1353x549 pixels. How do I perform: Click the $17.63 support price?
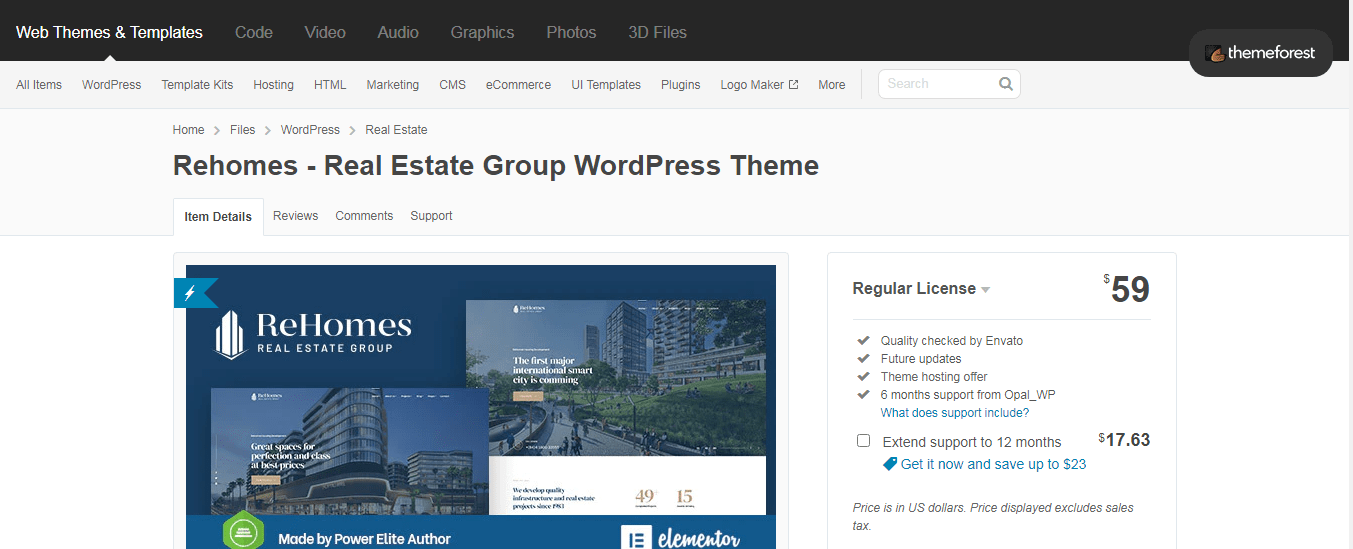pyautogui.click(x=1124, y=440)
